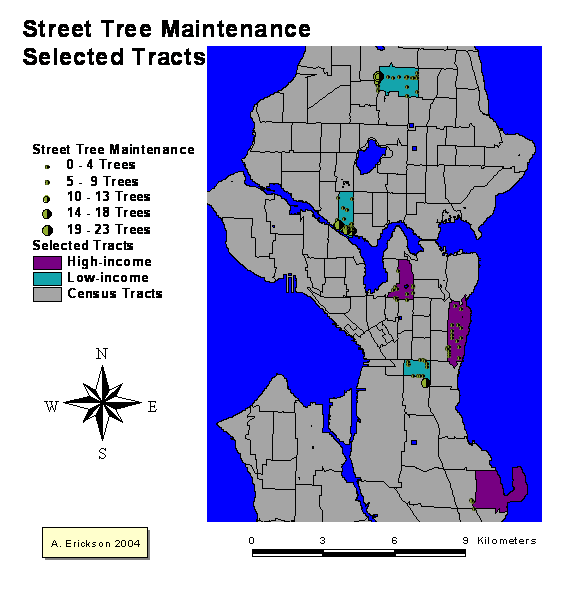
Task: Click the High-income purple legend swatch
Action: pos(47,263)
